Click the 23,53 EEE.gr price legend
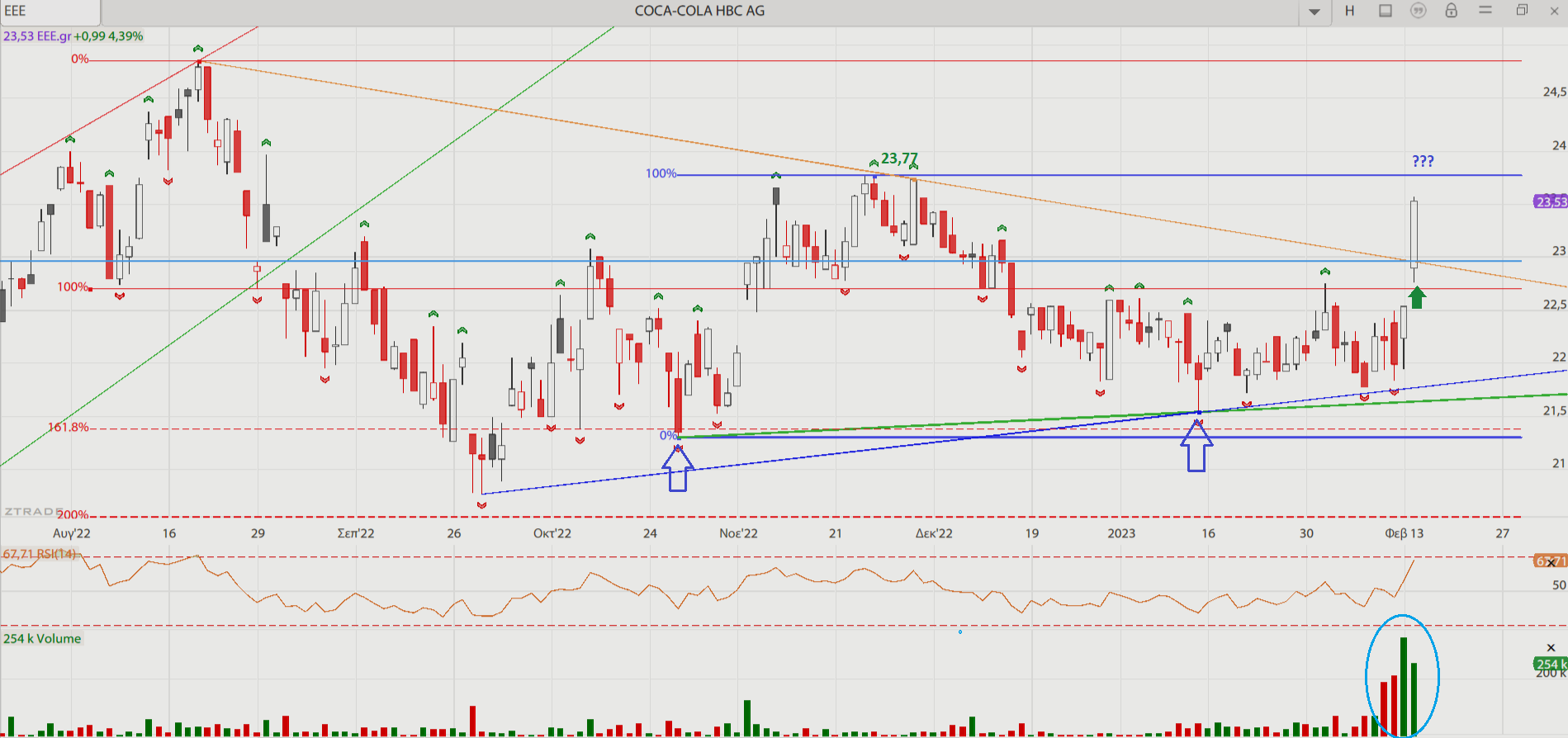The width and height of the screenshot is (1568, 738). pos(73,36)
